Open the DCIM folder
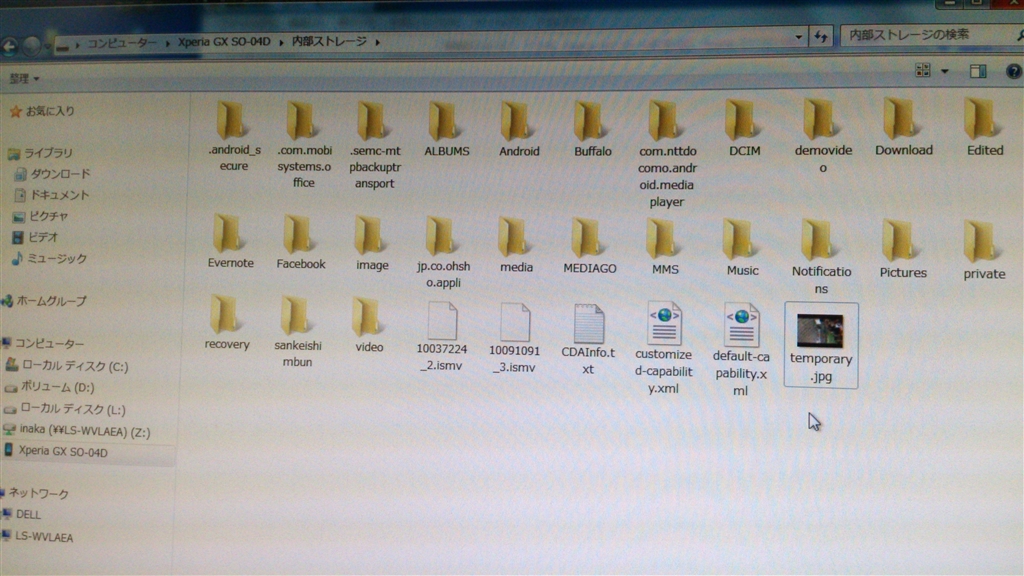 741,121
